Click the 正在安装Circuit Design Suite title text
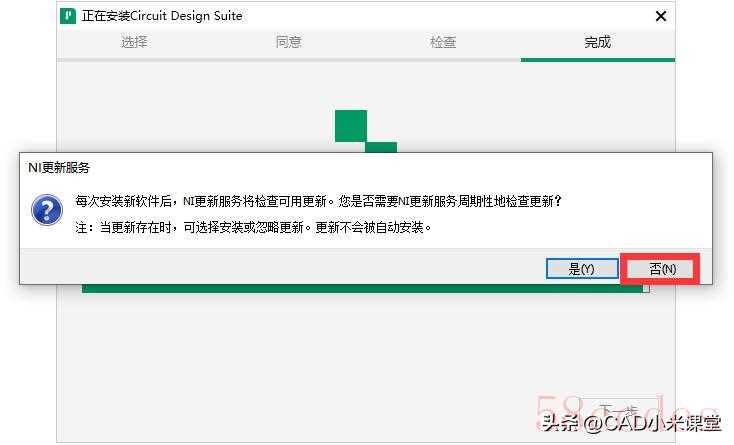 pyautogui.click(x=162, y=16)
